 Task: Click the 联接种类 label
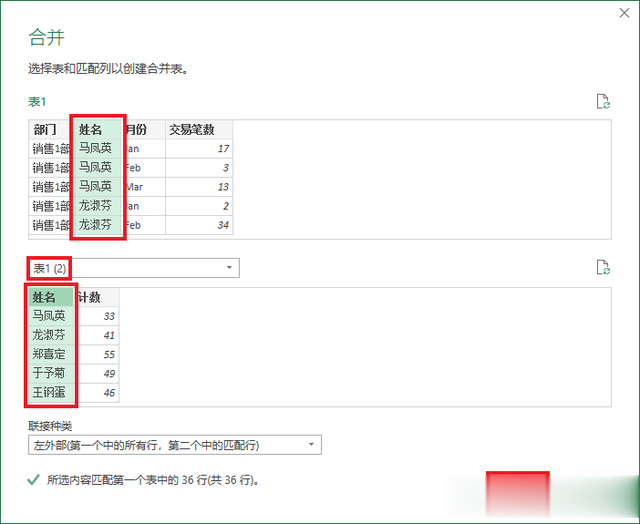[50, 426]
